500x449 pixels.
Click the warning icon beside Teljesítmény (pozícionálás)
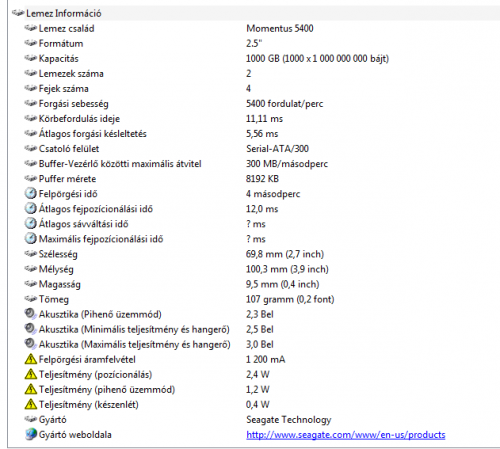click(x=31, y=374)
